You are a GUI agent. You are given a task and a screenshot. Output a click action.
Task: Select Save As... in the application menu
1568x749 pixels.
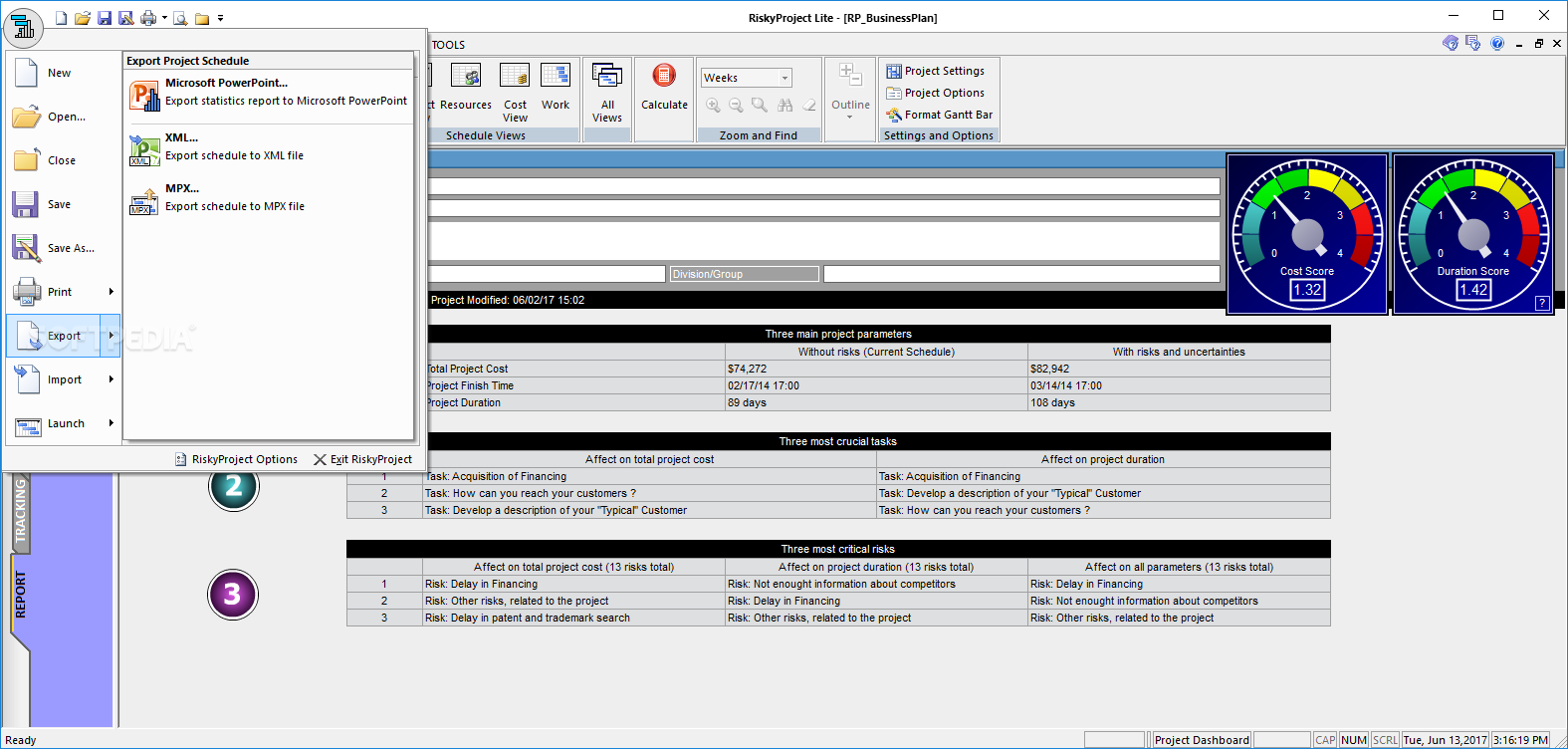point(64,248)
